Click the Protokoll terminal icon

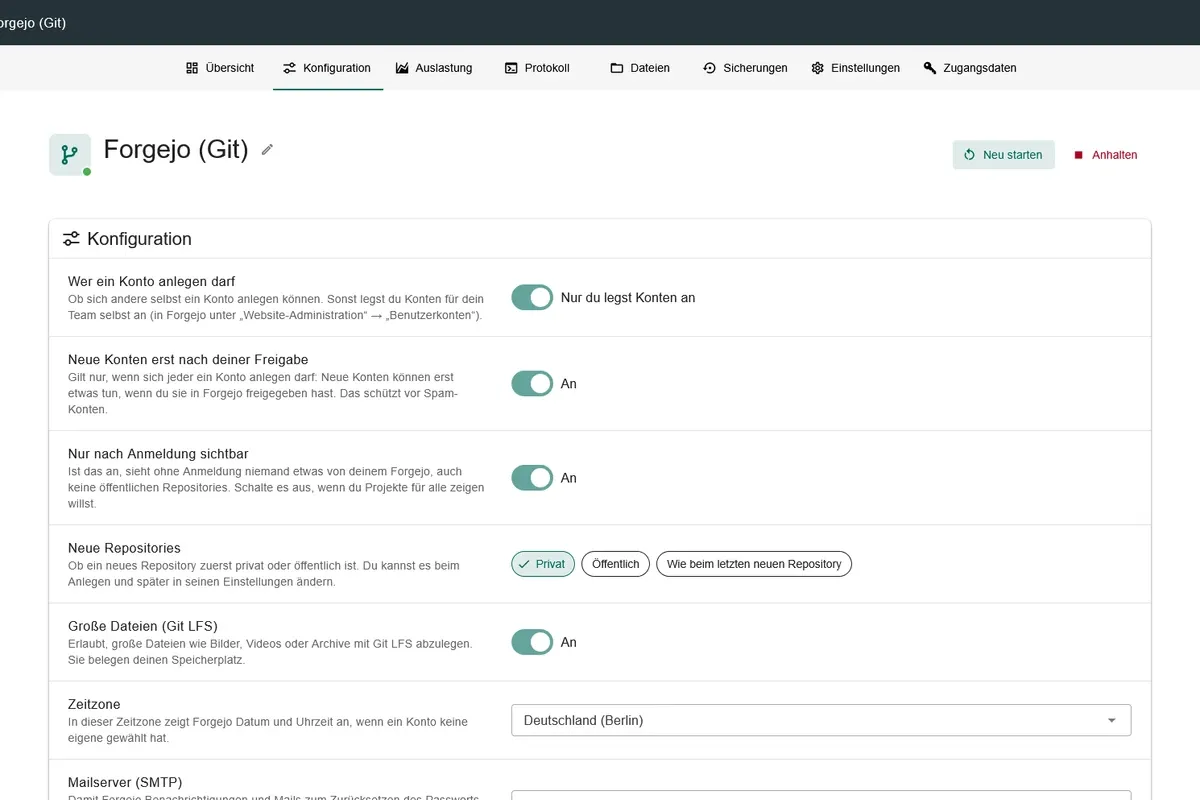click(x=511, y=68)
